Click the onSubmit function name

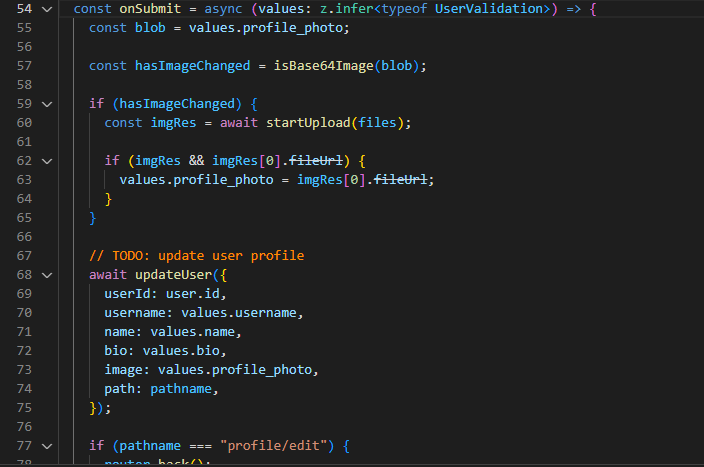pyautogui.click(x=150, y=9)
